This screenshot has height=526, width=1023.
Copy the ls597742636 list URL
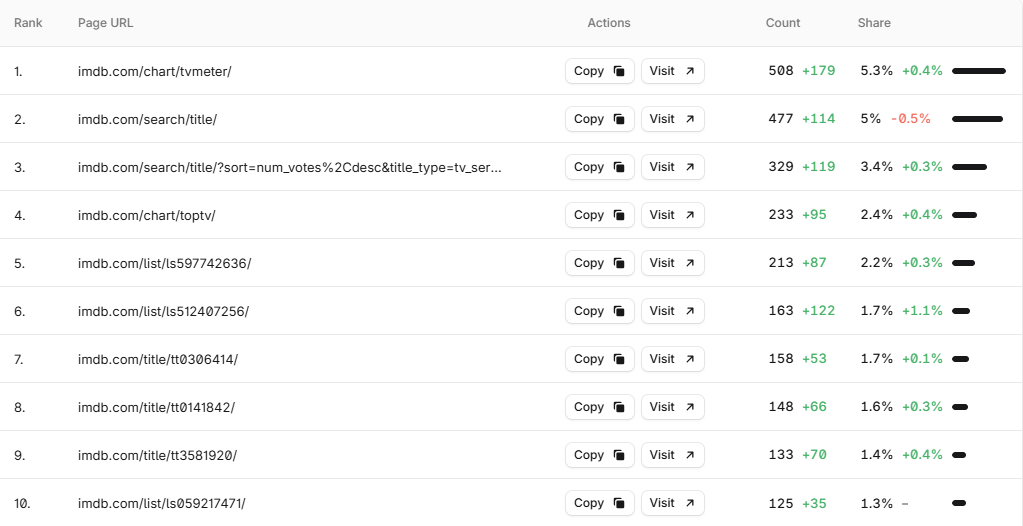[600, 263]
